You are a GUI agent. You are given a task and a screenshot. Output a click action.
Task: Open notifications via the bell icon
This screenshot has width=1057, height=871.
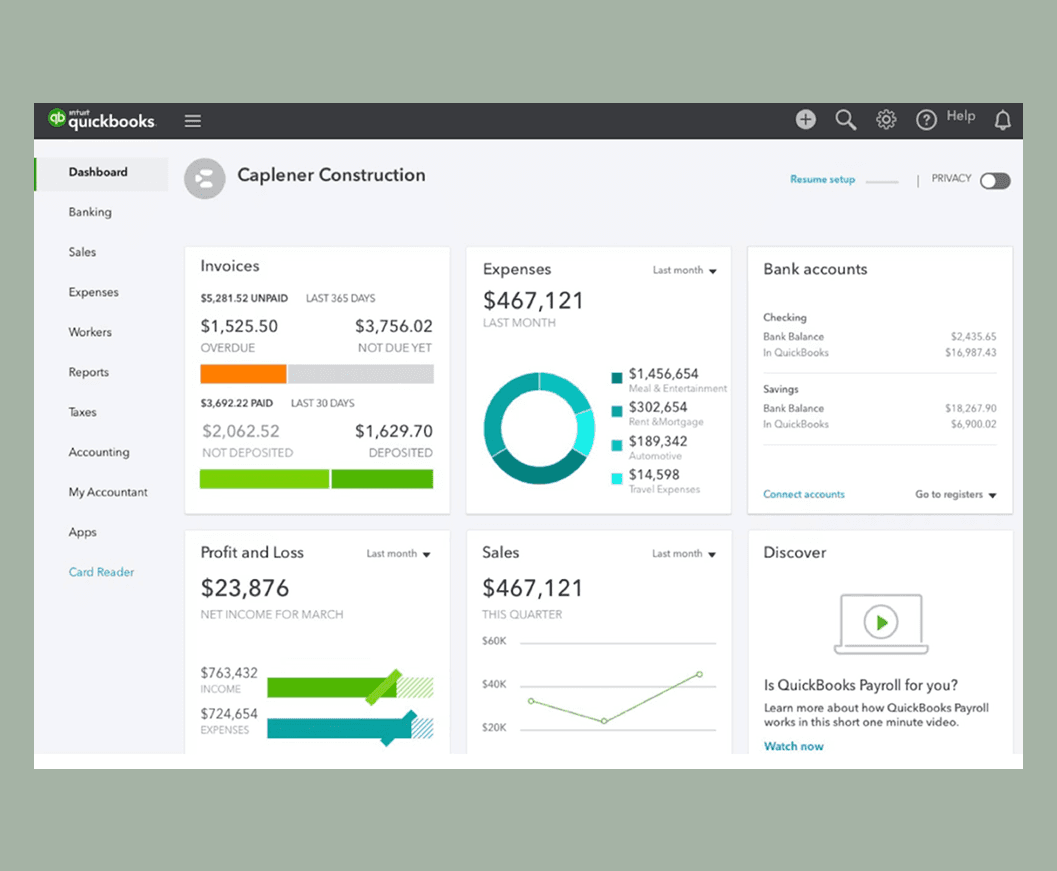point(1003,120)
